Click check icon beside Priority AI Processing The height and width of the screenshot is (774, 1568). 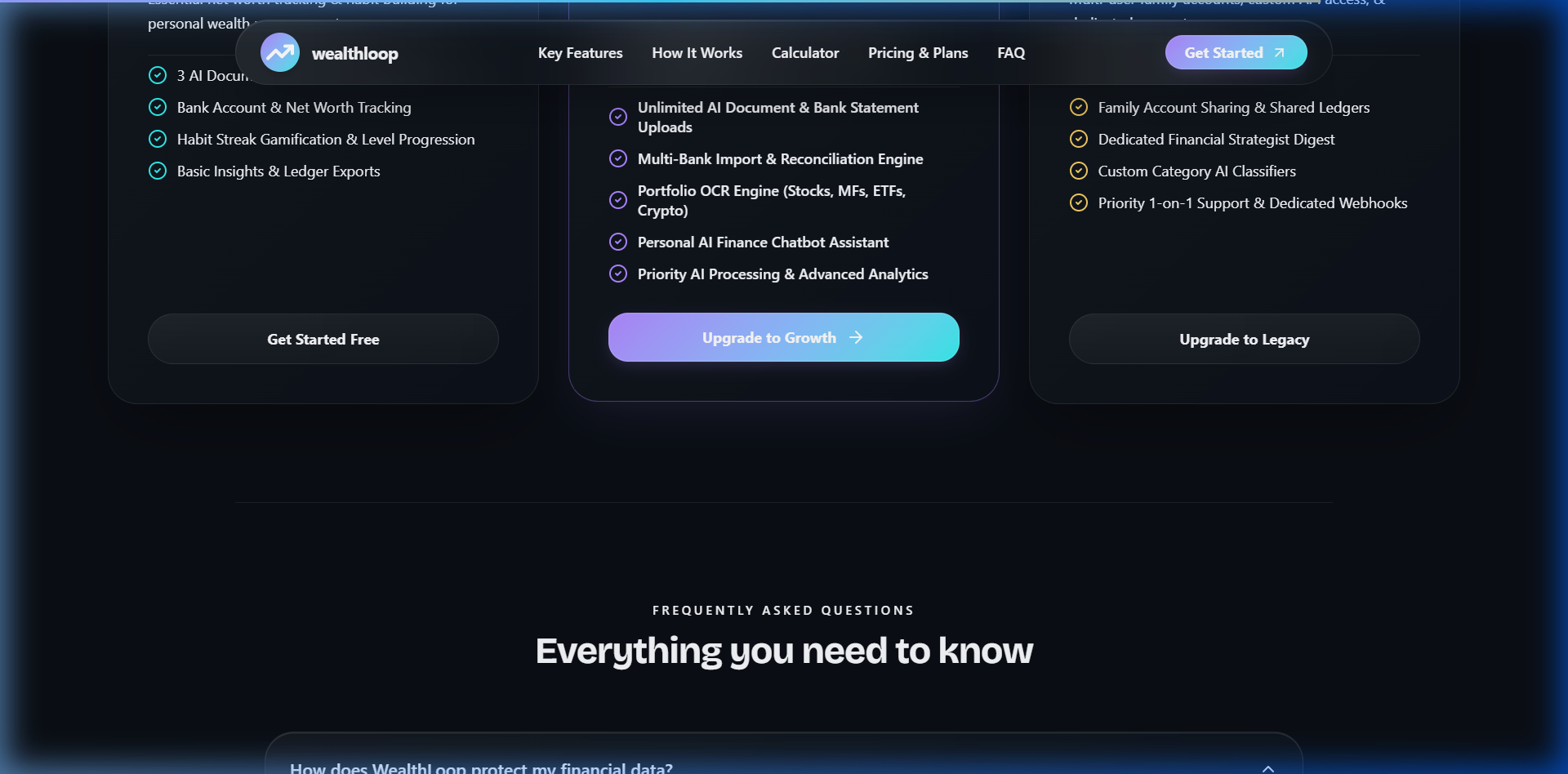click(x=618, y=274)
